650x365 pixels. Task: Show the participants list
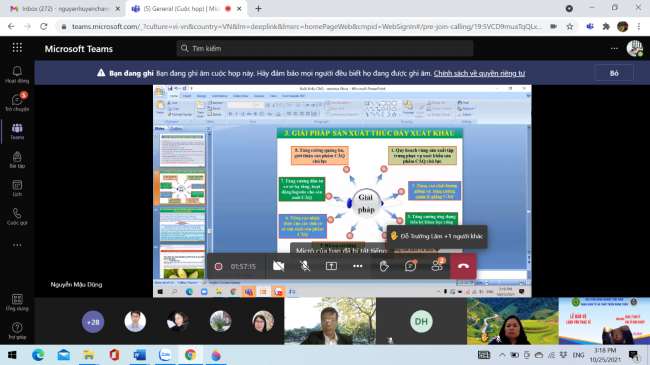point(437,266)
